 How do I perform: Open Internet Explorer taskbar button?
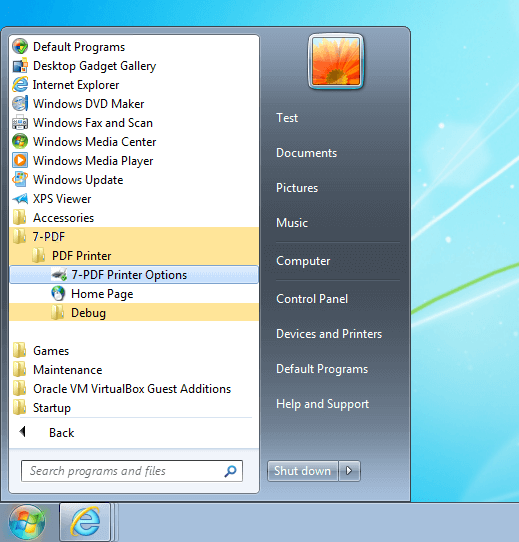pyautogui.click(x=85, y=522)
